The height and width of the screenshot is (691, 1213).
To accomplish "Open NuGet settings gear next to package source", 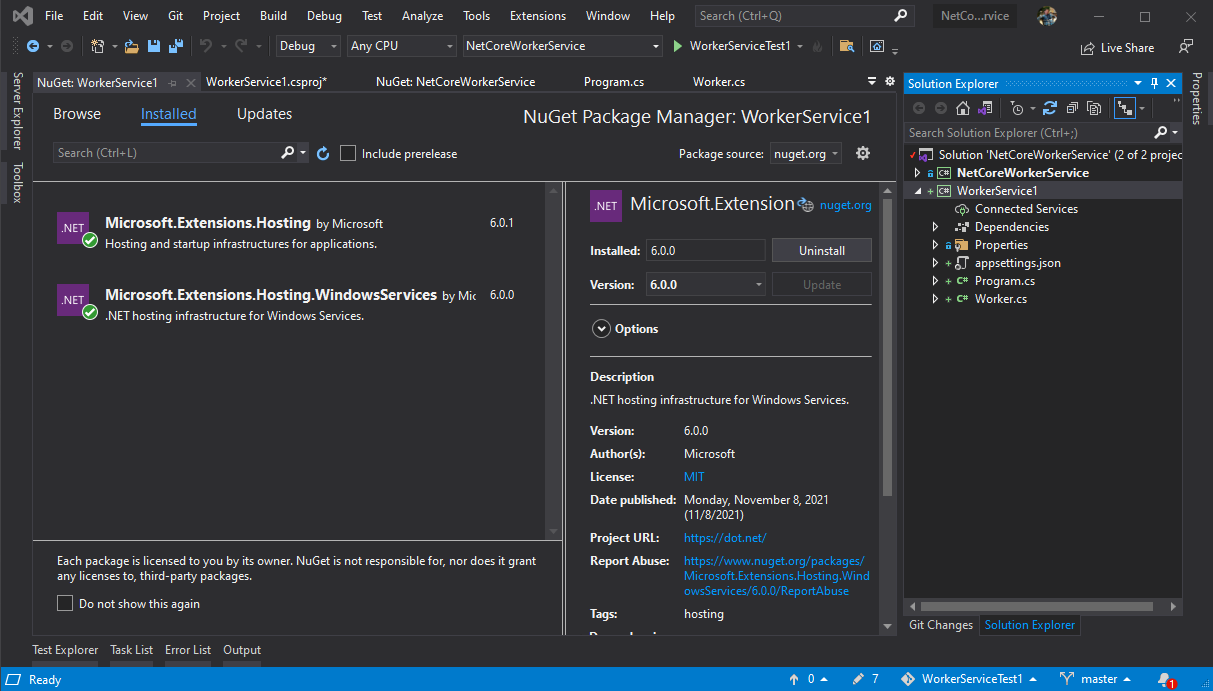I will (863, 153).
